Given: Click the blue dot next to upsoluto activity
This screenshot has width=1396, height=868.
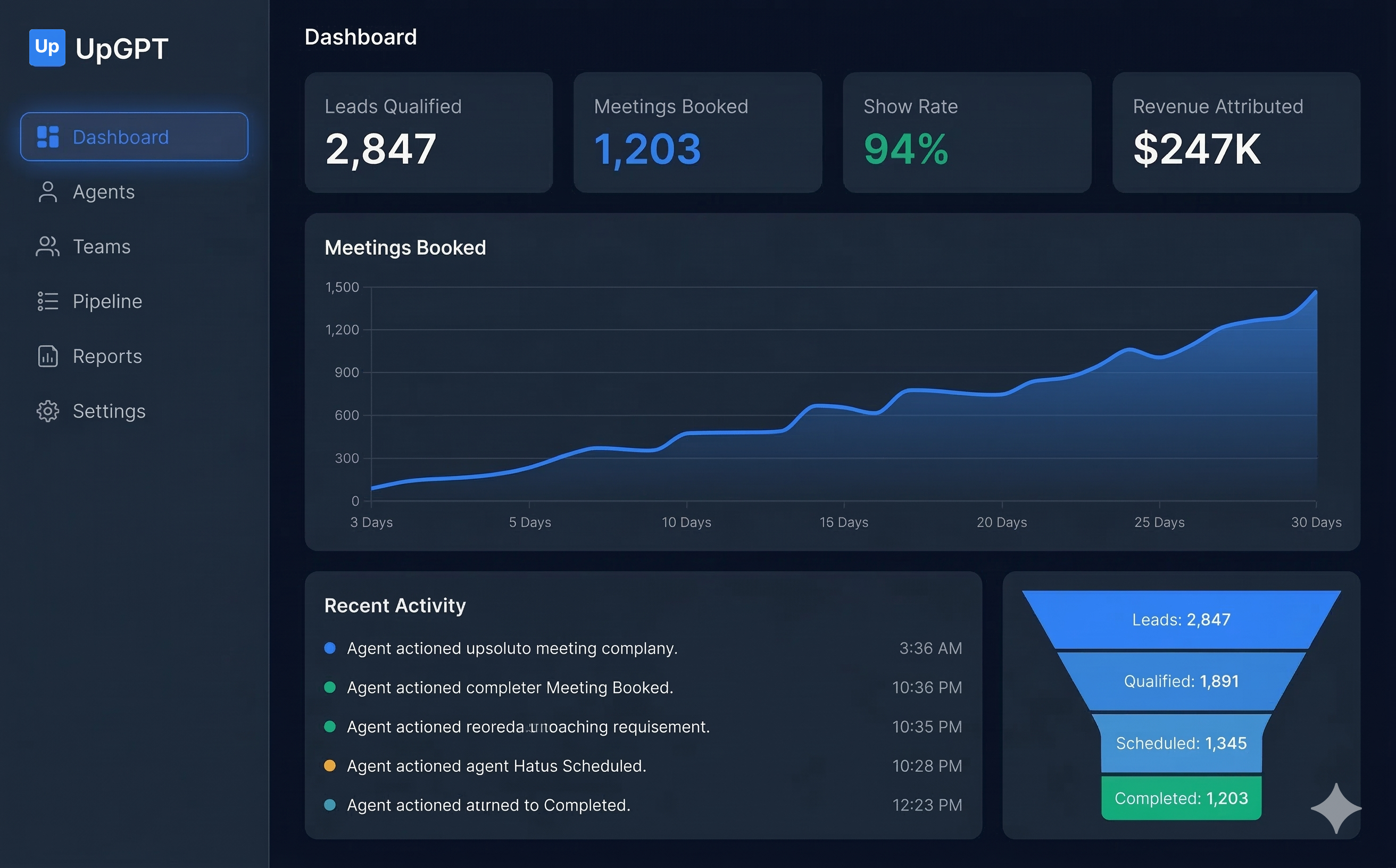Looking at the screenshot, I should point(330,649).
